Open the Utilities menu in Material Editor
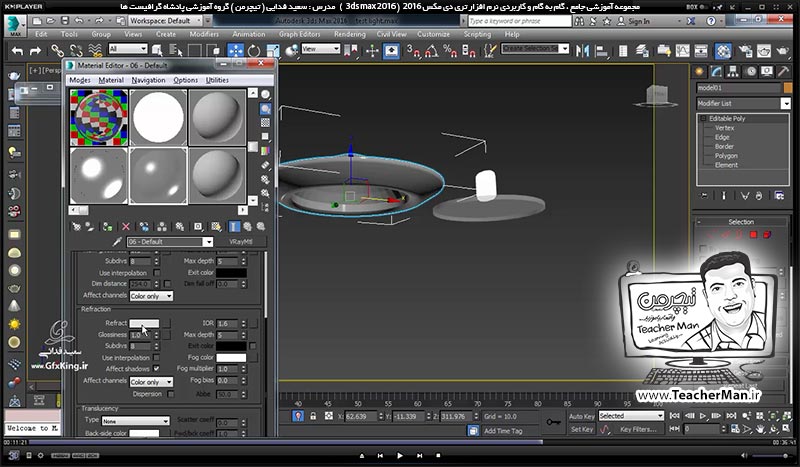800x467 pixels. coord(217,80)
